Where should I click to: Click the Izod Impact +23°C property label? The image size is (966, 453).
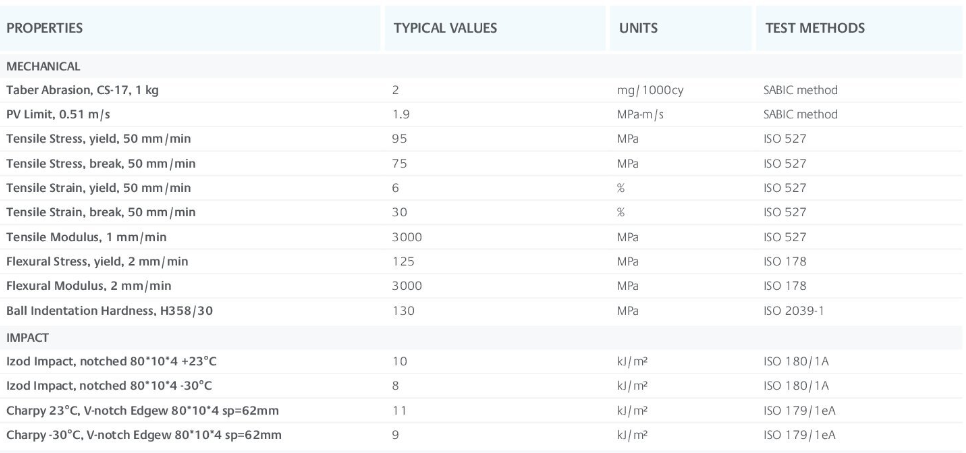point(110,359)
